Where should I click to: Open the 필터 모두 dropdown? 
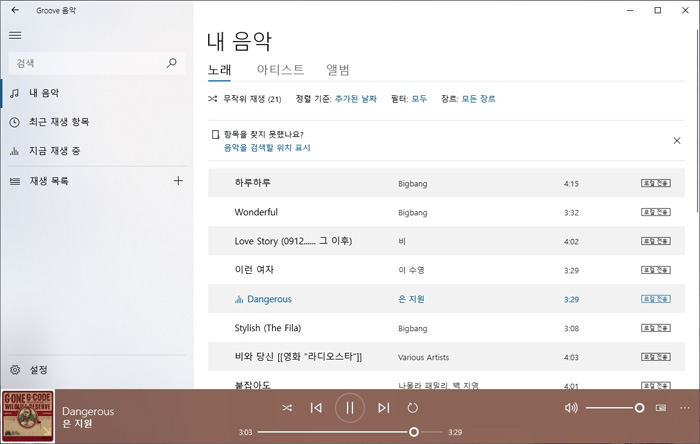pos(419,99)
